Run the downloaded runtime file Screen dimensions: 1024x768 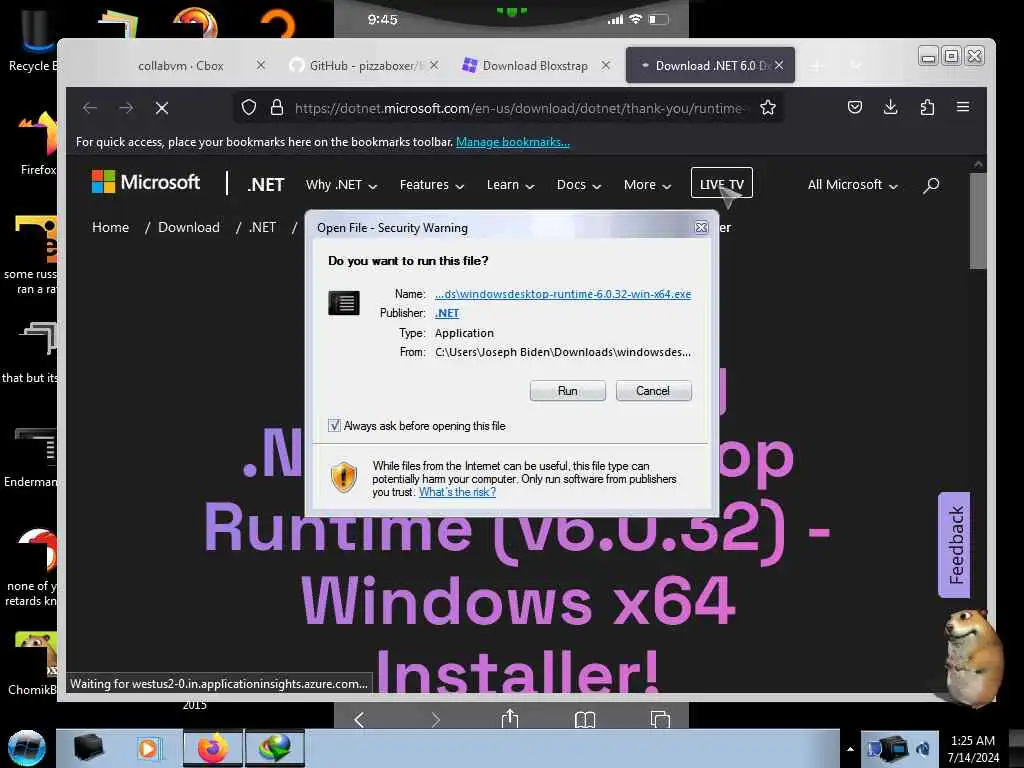click(x=568, y=391)
